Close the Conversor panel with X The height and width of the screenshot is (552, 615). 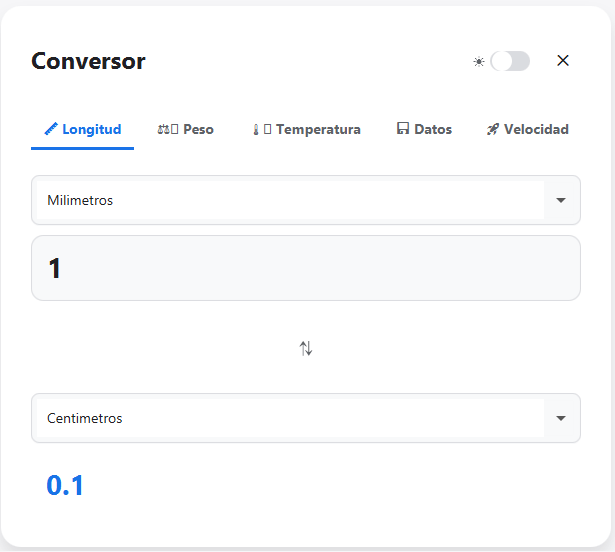[563, 61]
